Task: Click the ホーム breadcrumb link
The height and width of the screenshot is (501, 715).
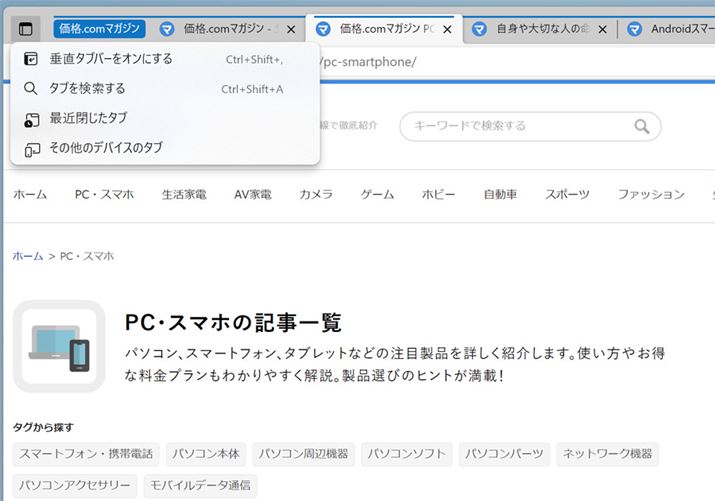Action: click(x=28, y=257)
